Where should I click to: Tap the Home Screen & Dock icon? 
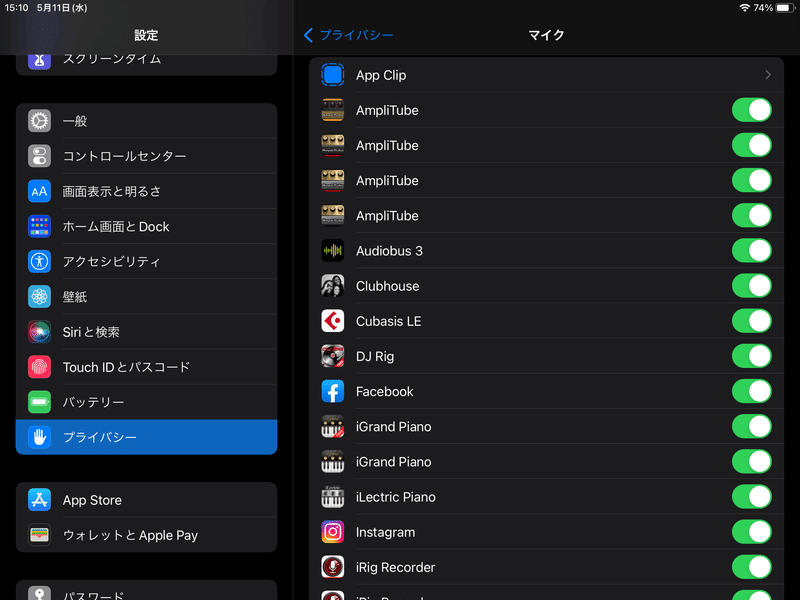39,227
